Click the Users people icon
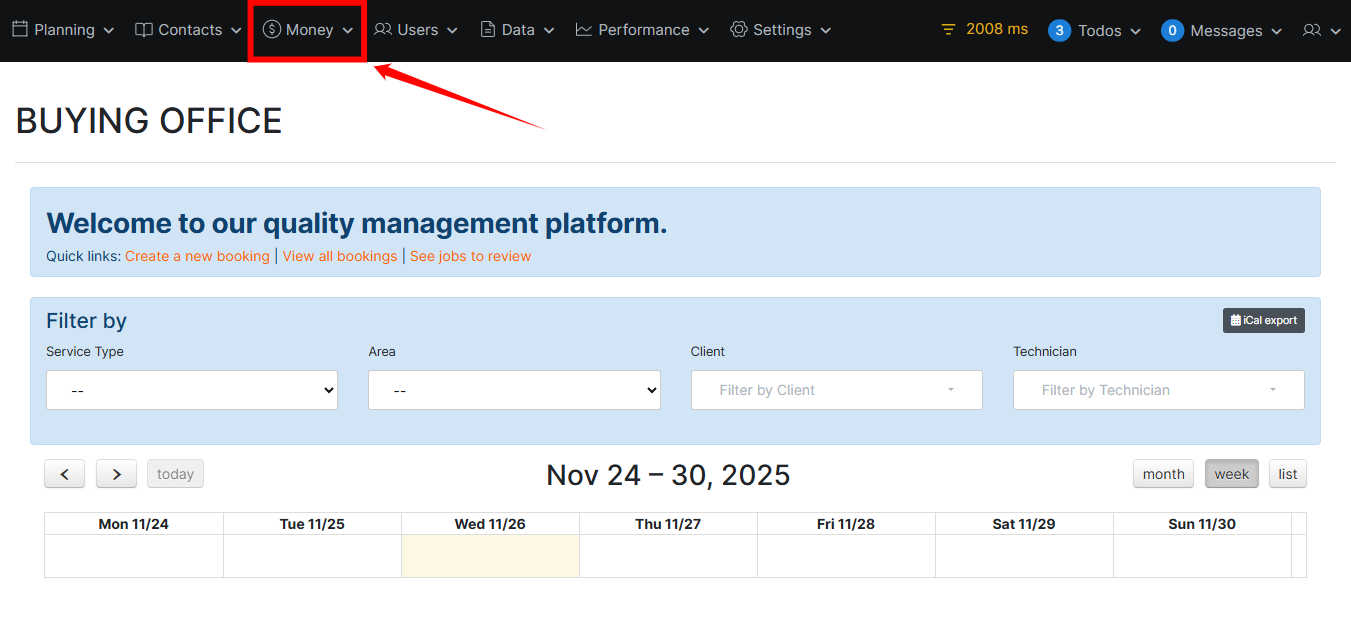 coord(383,30)
